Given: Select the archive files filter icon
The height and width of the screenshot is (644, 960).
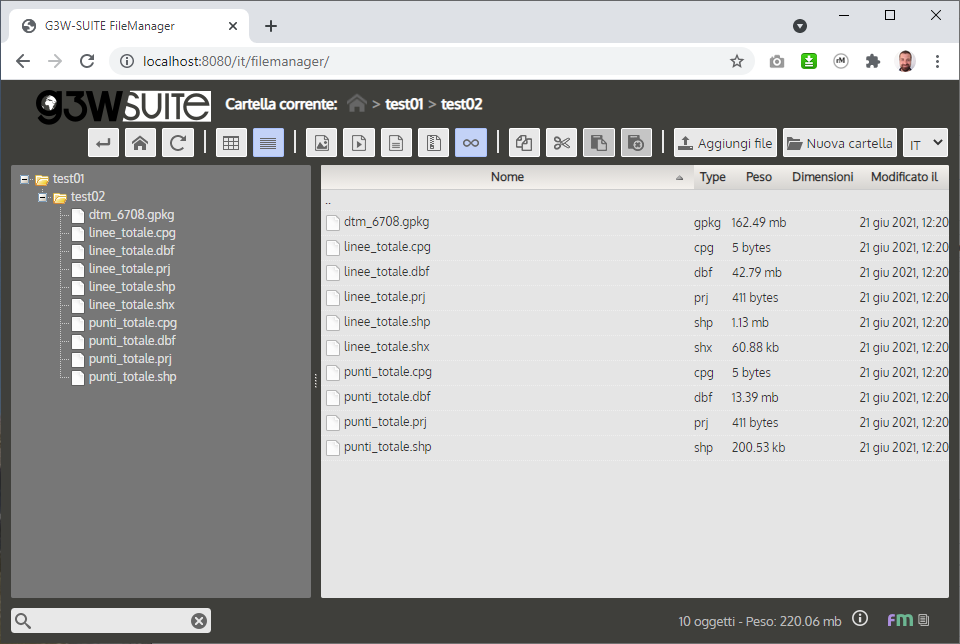Looking at the screenshot, I should point(433,142).
